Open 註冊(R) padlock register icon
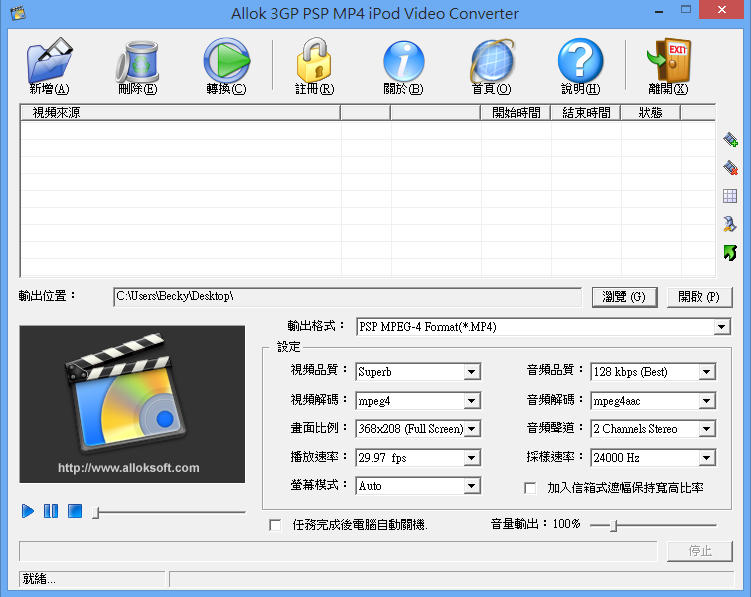This screenshot has height=597, width=751. tap(314, 60)
